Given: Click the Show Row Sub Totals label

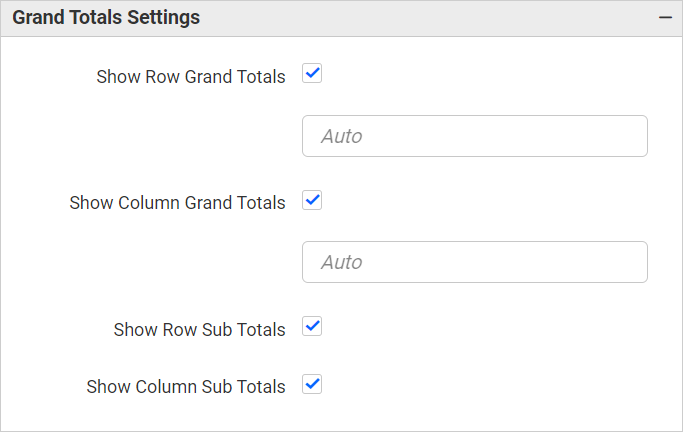Looking at the screenshot, I should click(199, 330).
